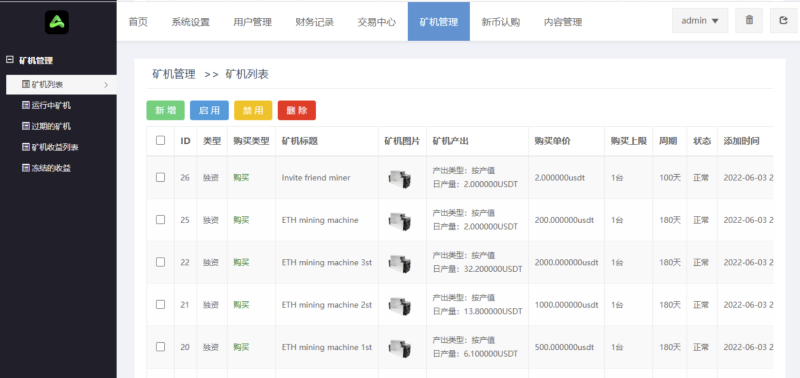Click 购买 link in ID 20 row
This screenshot has width=800, height=378.
[x=241, y=347]
